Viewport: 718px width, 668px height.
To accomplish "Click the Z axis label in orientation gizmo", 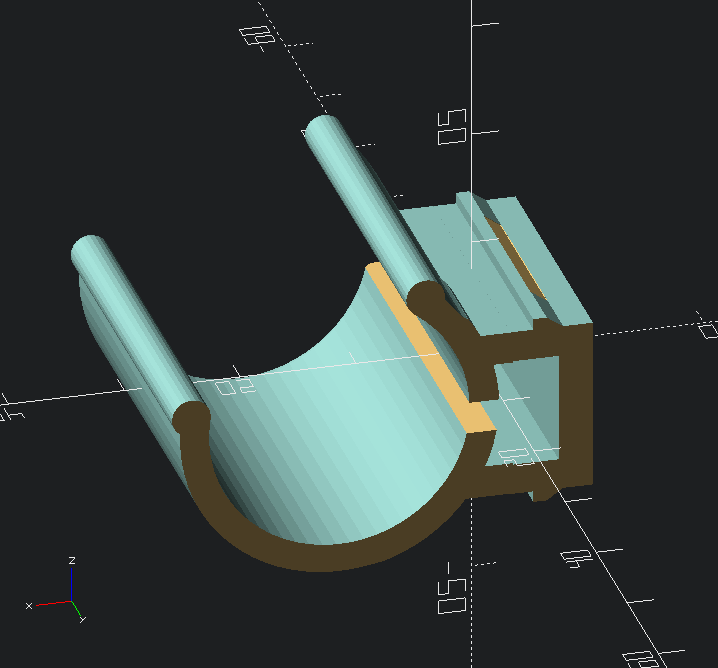I will tap(70, 561).
